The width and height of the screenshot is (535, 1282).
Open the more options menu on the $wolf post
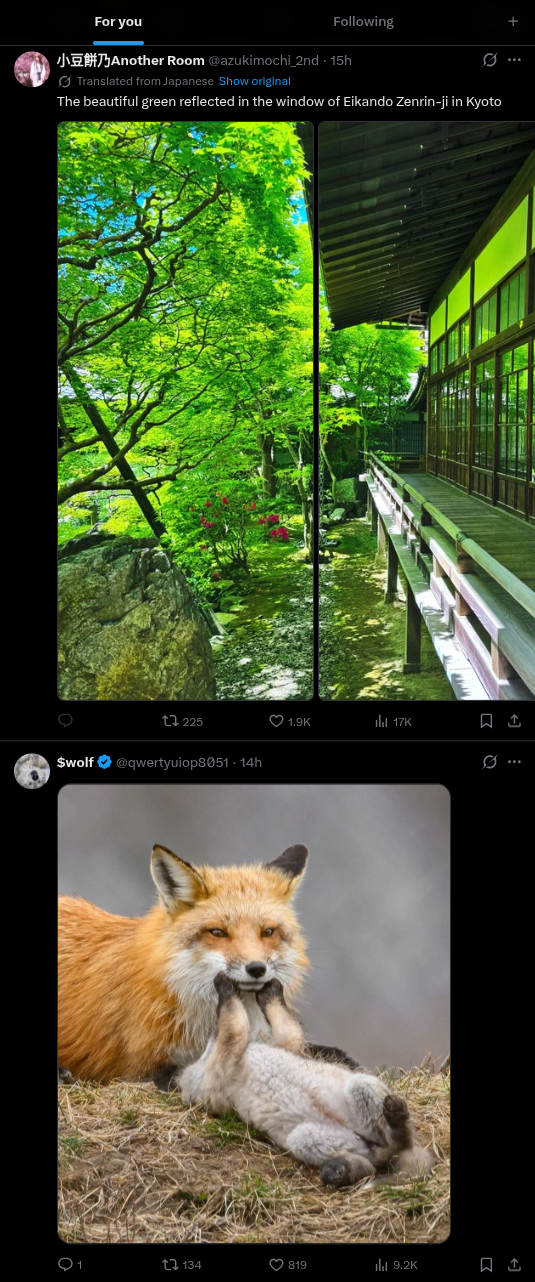[514, 762]
